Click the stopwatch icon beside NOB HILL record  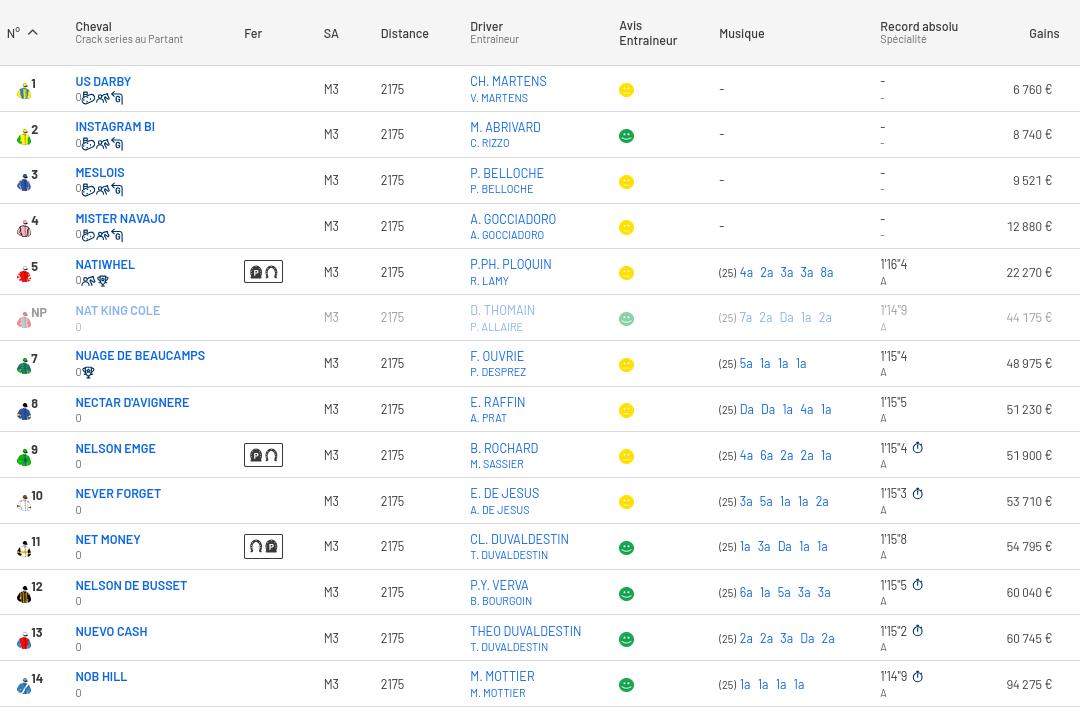tap(917, 677)
